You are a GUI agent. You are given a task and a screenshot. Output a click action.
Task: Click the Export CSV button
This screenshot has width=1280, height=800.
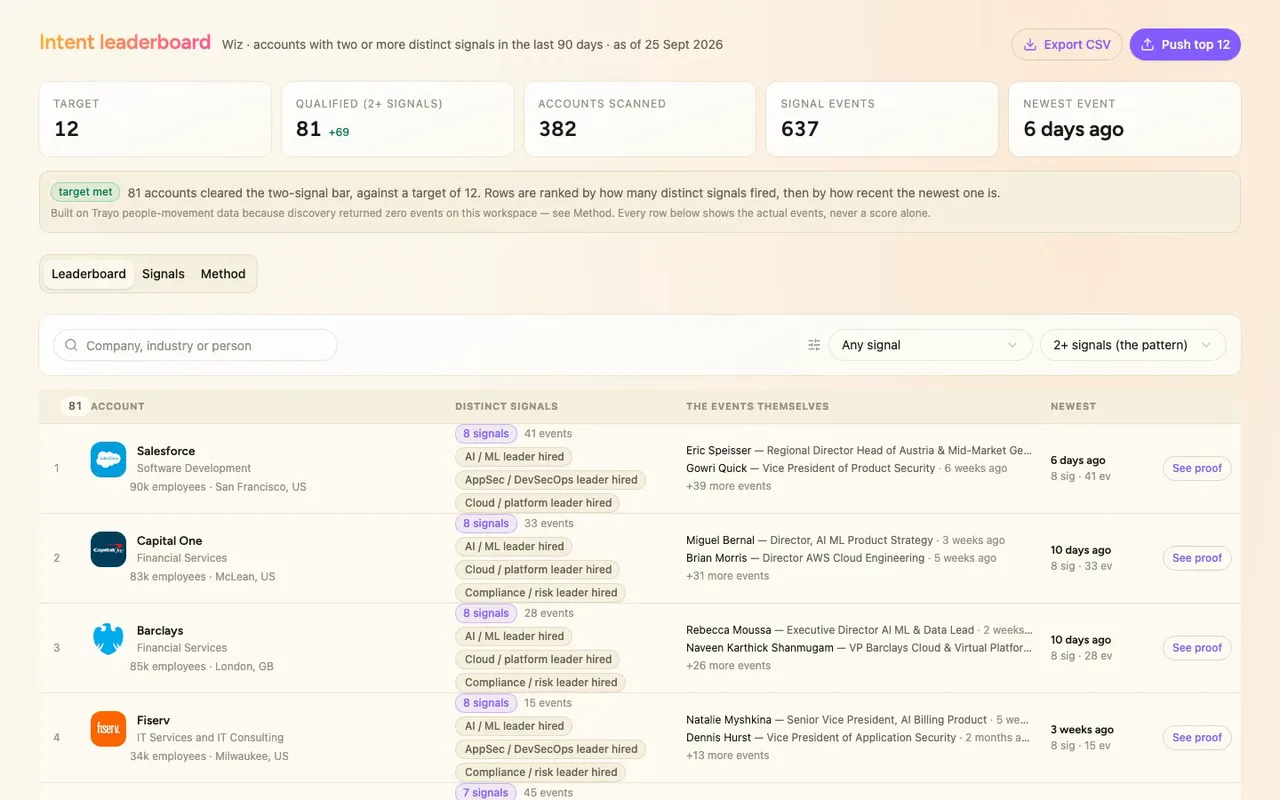1067,44
